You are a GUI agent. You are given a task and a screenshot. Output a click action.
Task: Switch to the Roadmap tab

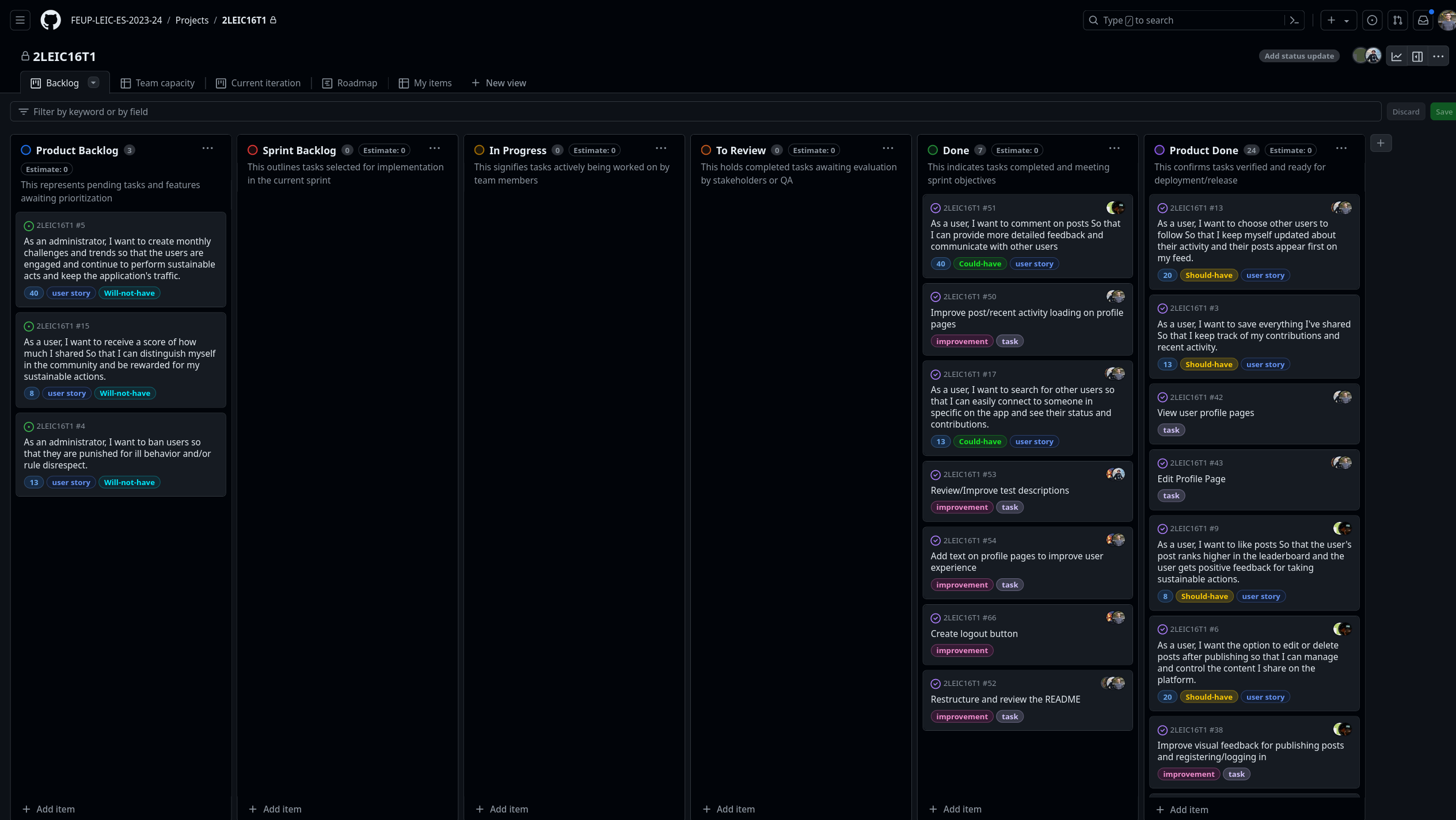pyautogui.click(x=349, y=83)
